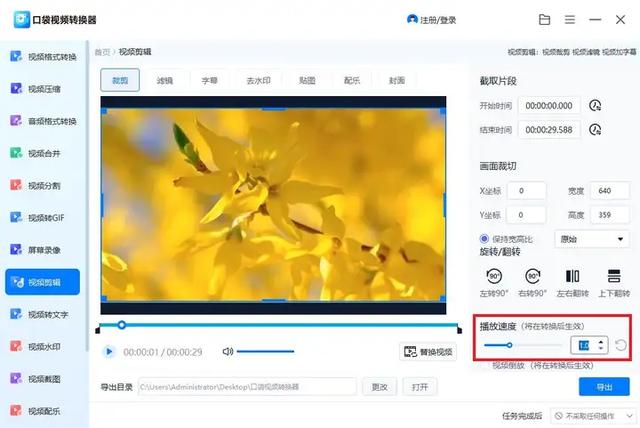The height and width of the screenshot is (428, 640).
Task: Click the X坐标 input field
Action: [527, 191]
